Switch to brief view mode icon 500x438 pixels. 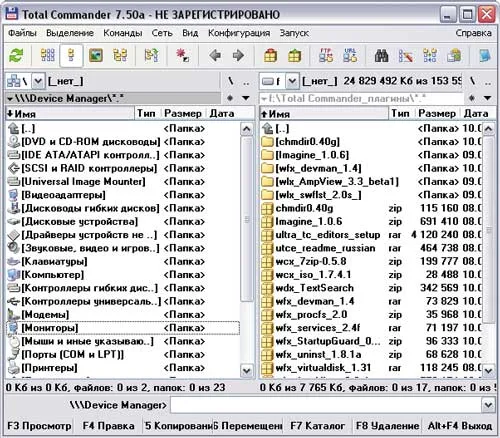point(48,55)
